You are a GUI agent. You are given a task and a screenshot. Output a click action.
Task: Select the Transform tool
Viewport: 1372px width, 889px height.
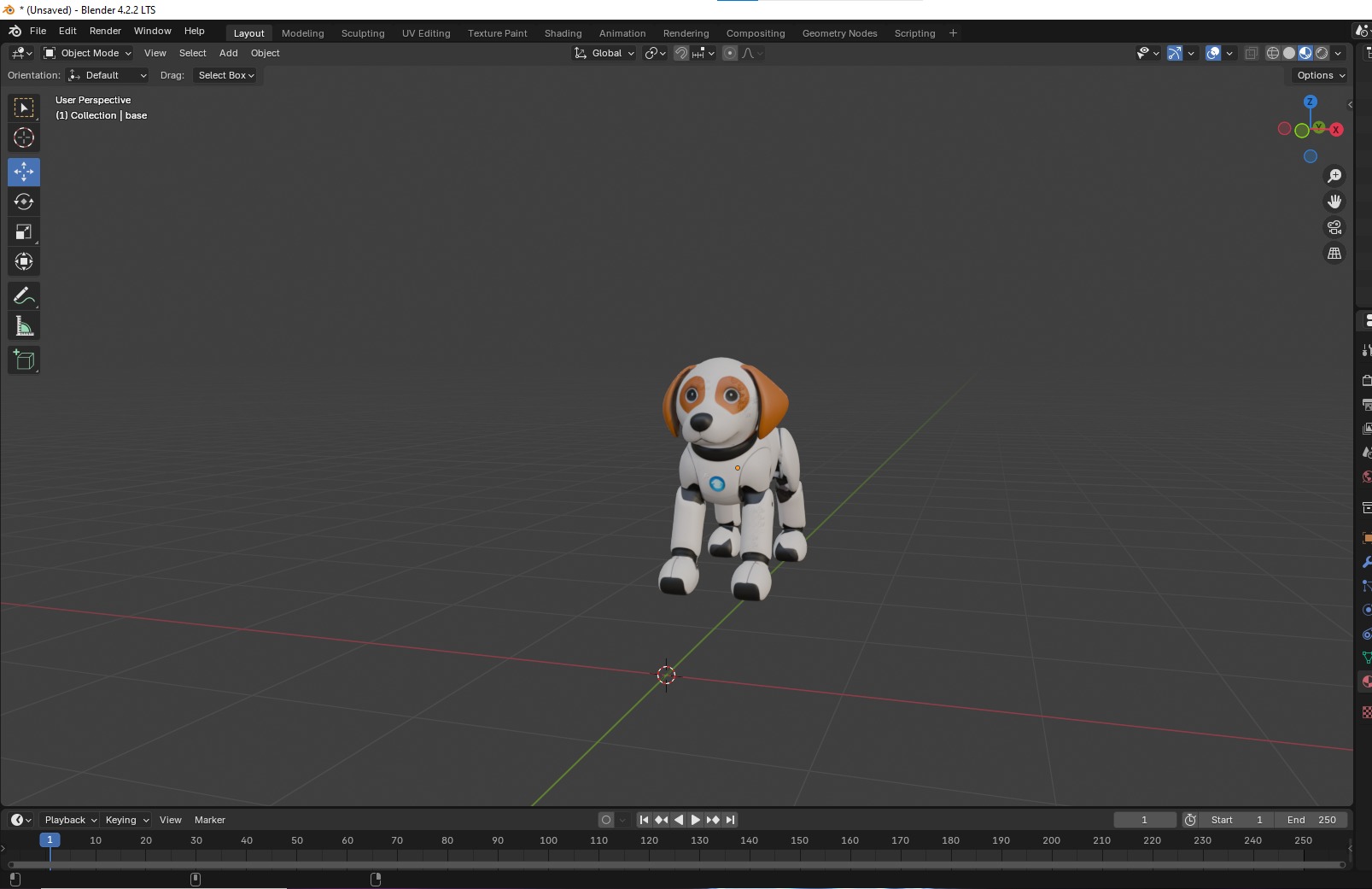[24, 261]
